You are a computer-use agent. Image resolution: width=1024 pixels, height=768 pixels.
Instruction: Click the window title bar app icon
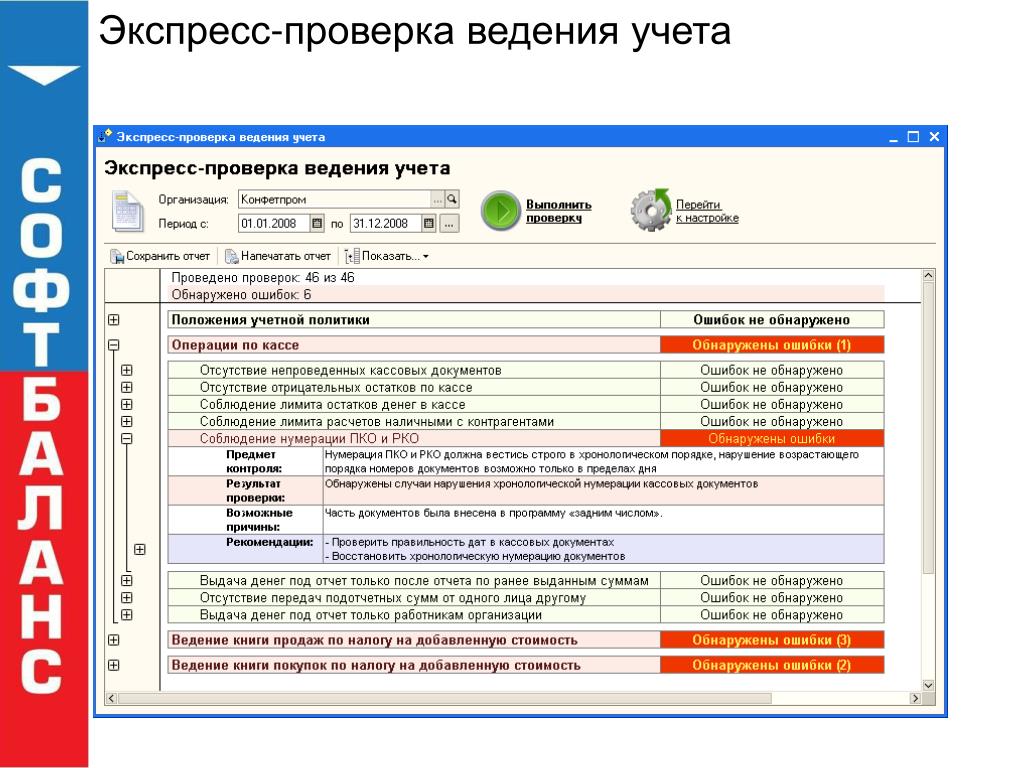coord(104,136)
